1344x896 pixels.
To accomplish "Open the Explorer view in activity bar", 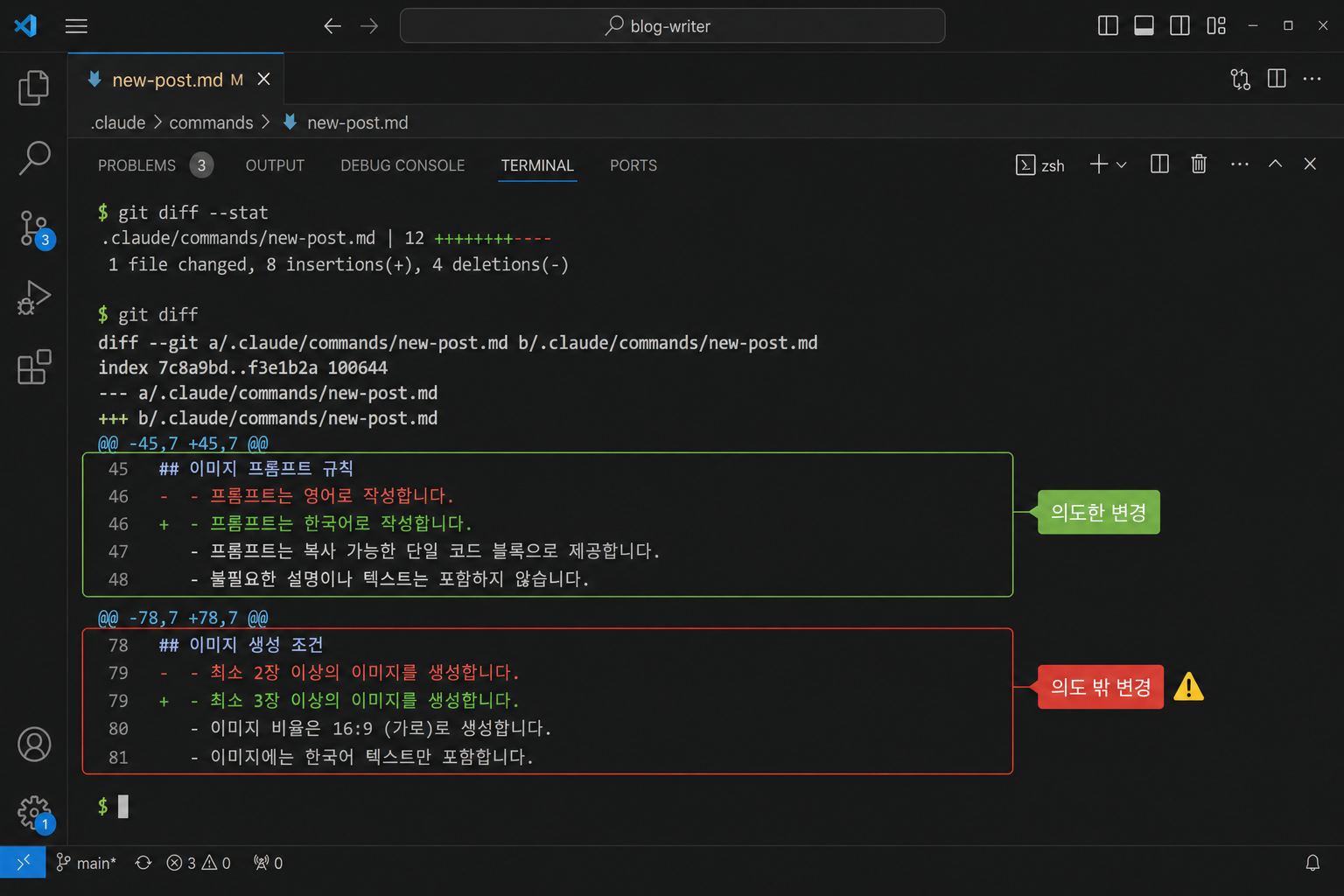I will [33, 87].
